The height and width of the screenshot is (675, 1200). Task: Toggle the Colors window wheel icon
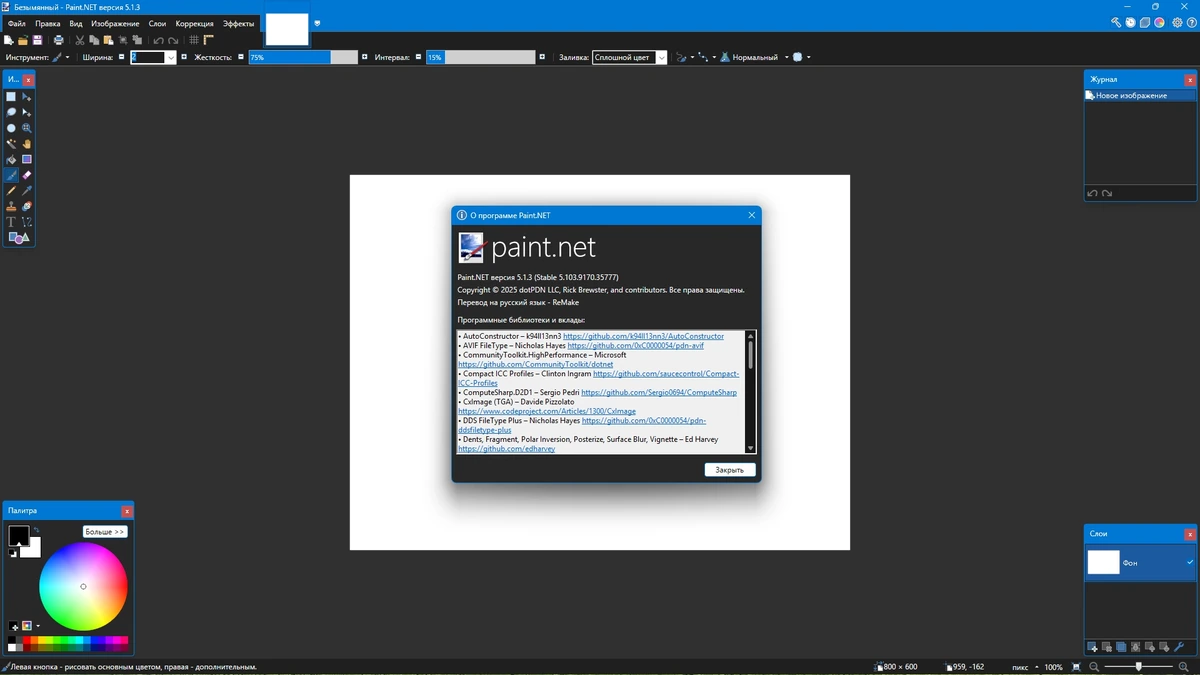tap(1159, 22)
